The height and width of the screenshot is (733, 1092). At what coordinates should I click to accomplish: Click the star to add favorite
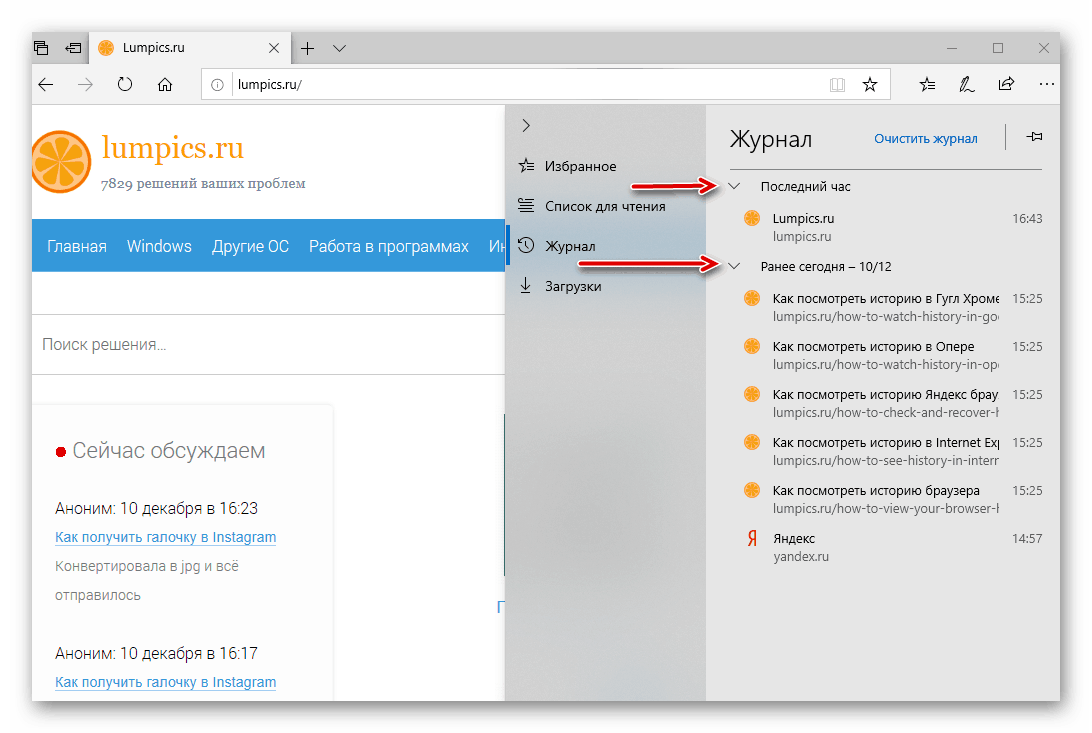click(870, 85)
